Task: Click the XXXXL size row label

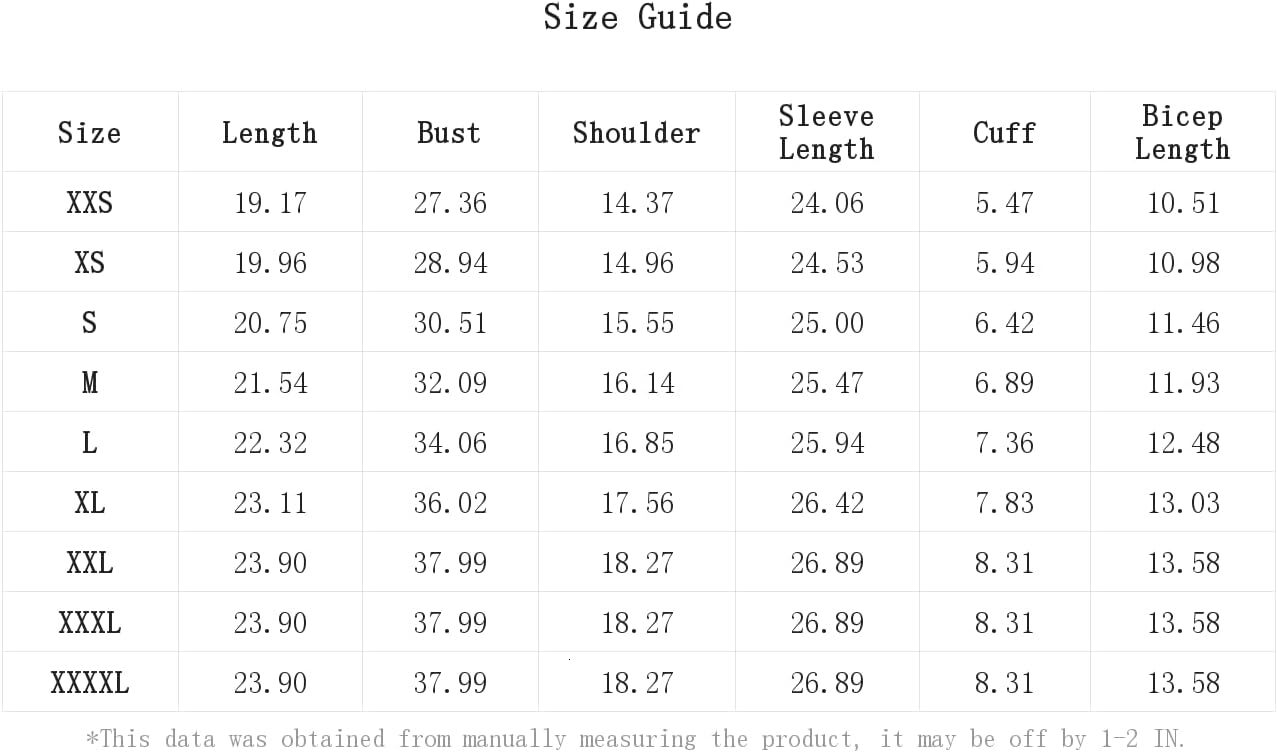Action: tap(89, 683)
